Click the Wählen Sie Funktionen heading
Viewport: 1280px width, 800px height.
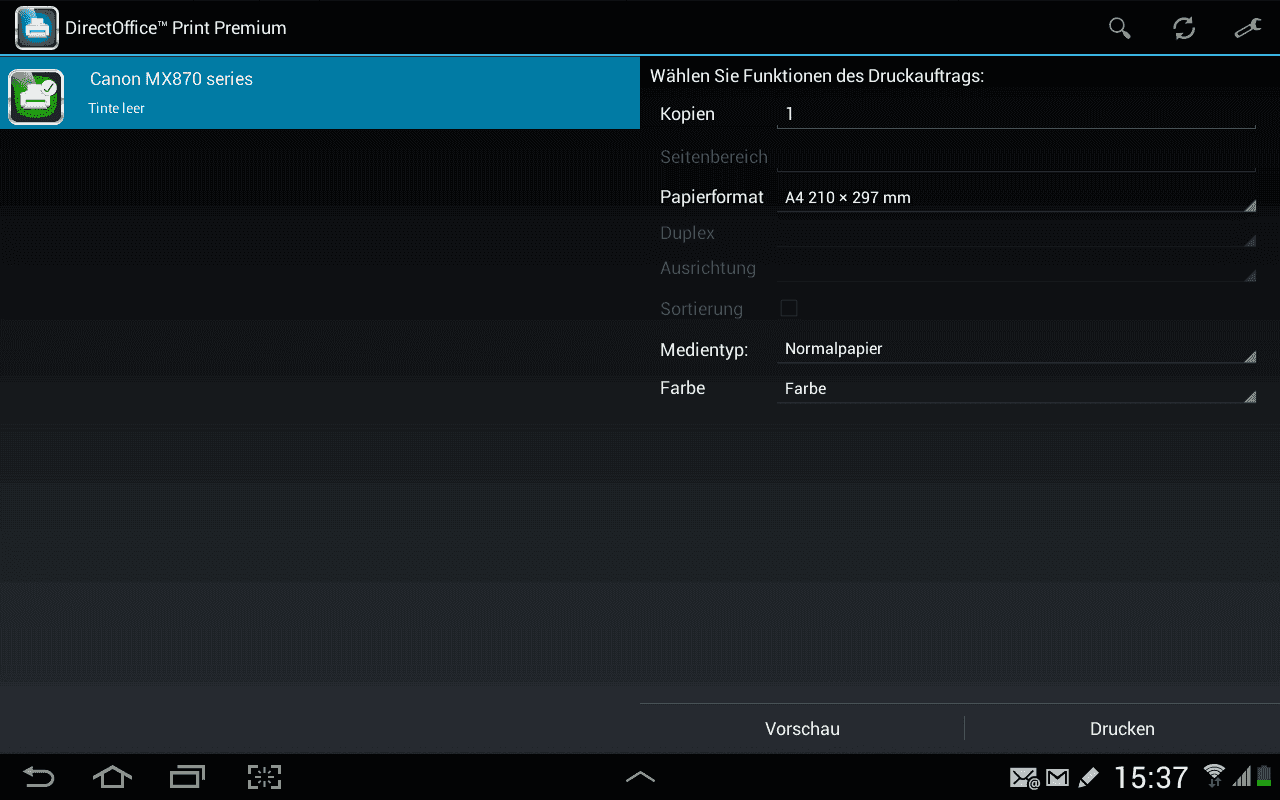click(x=817, y=76)
